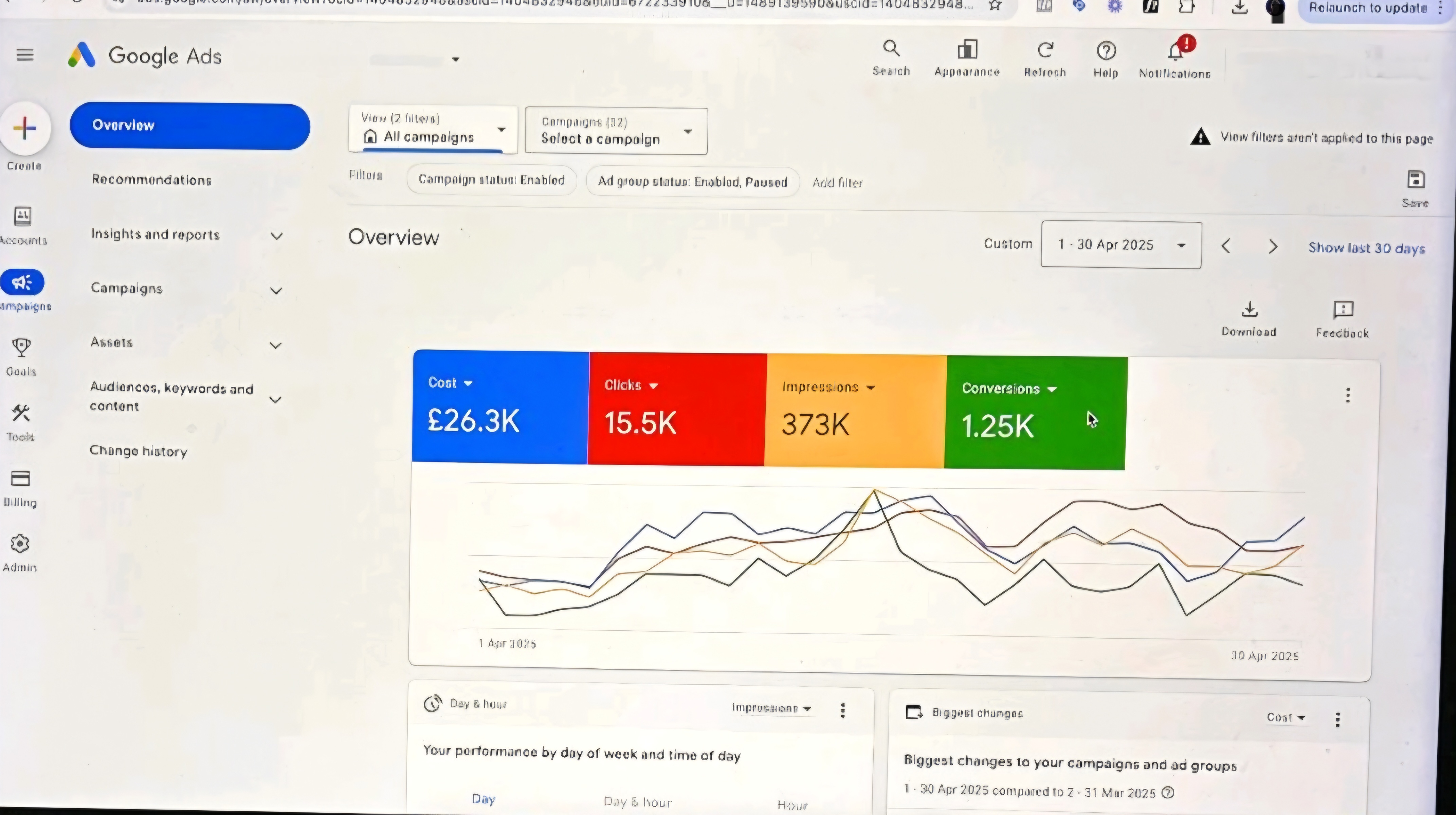Open the Tools wrench icon
1456x815 pixels.
tap(21, 413)
